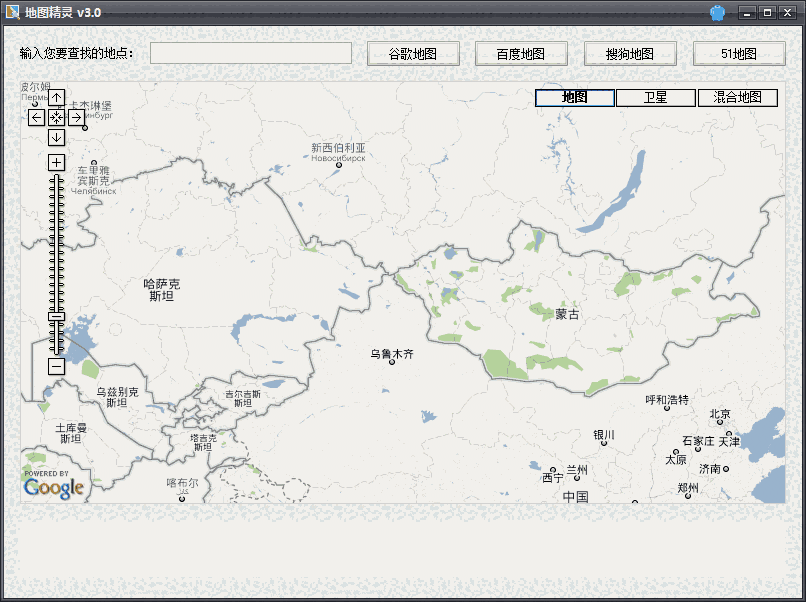The image size is (806, 602).
Task: Open 搜狗地图 map source
Action: pos(630,54)
